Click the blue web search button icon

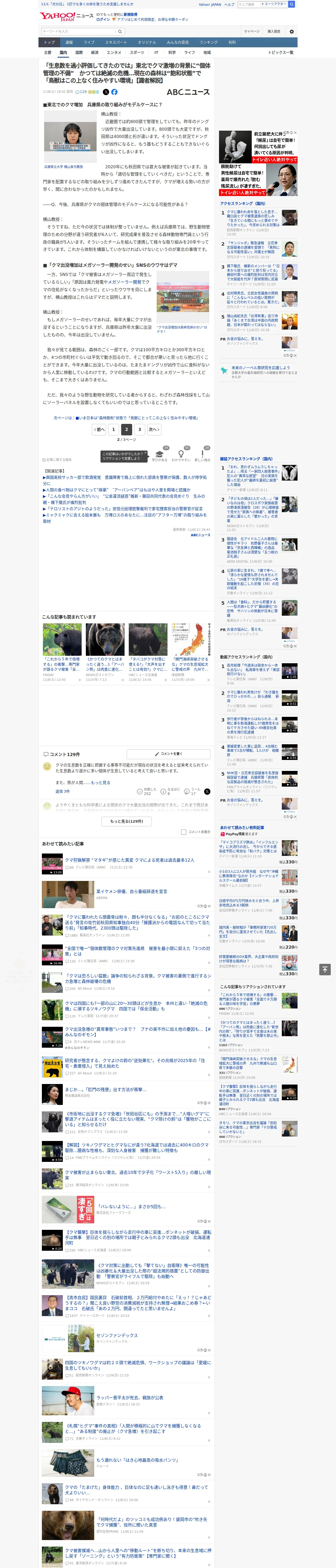(x=292, y=4)
